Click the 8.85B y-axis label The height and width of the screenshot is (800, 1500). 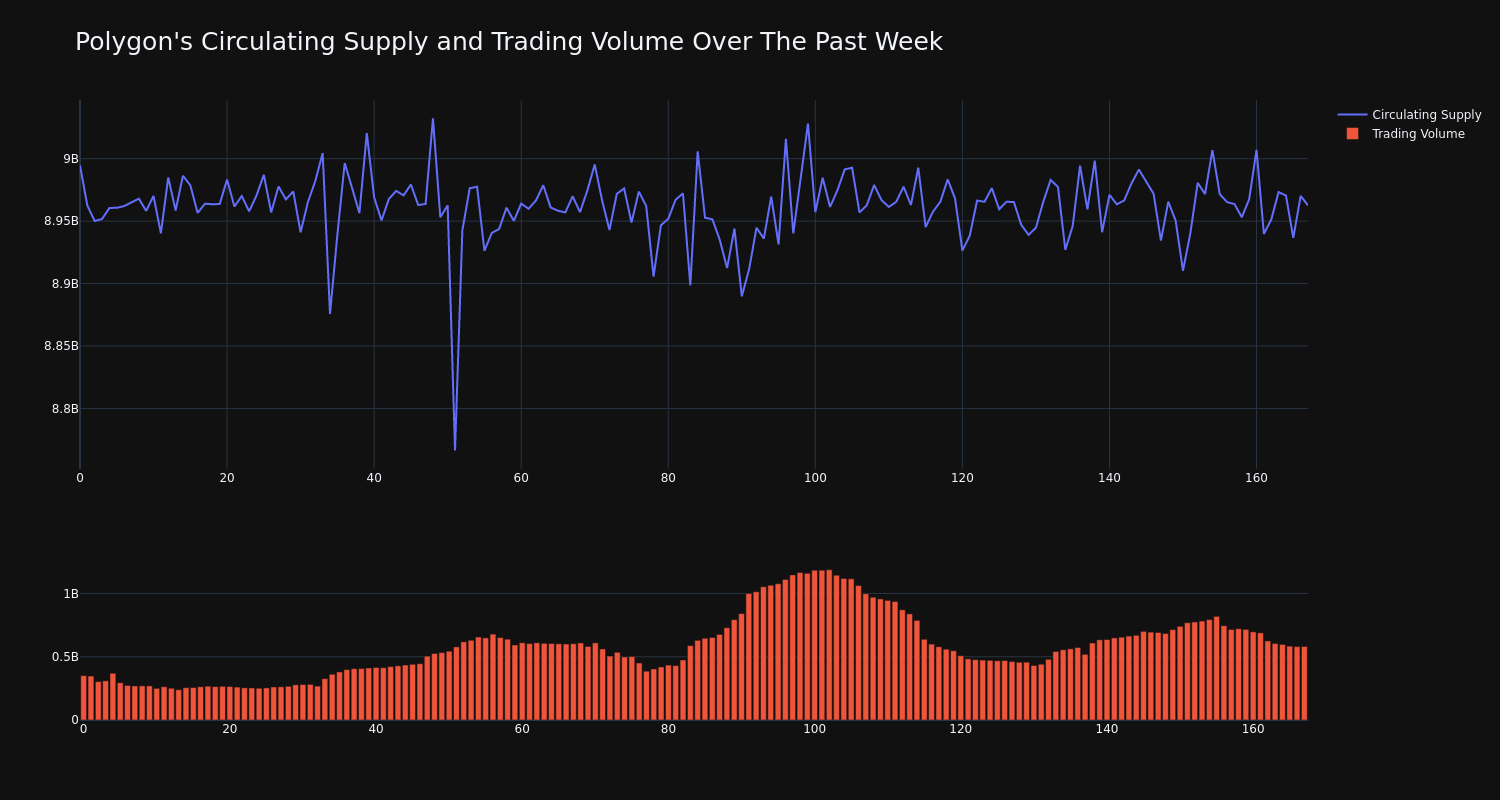(x=61, y=346)
